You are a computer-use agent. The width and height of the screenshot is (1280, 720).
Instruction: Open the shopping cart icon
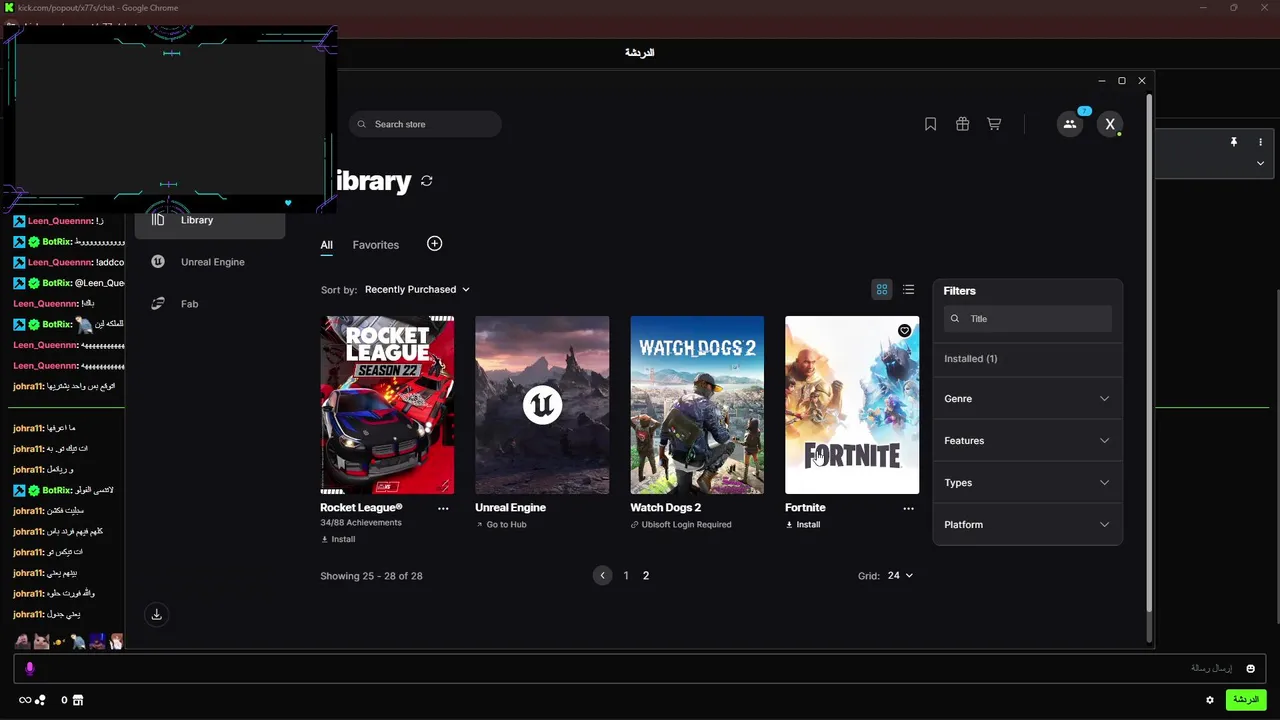click(994, 124)
